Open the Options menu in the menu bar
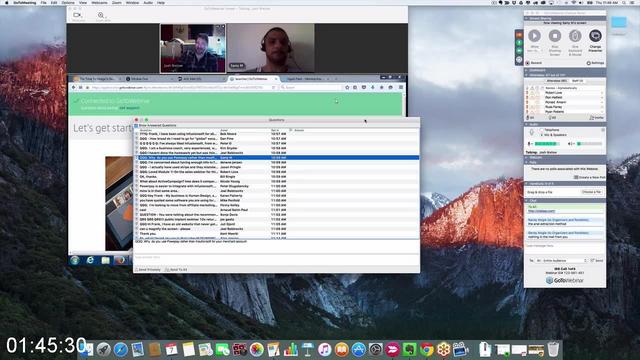Screen dimensions: 640x360 [68, 2]
